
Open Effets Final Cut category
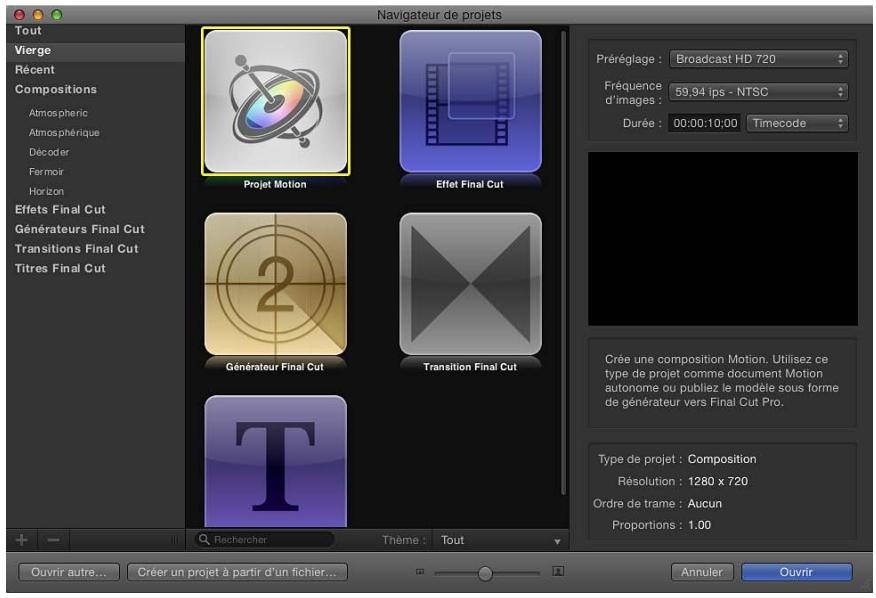pos(96,210)
